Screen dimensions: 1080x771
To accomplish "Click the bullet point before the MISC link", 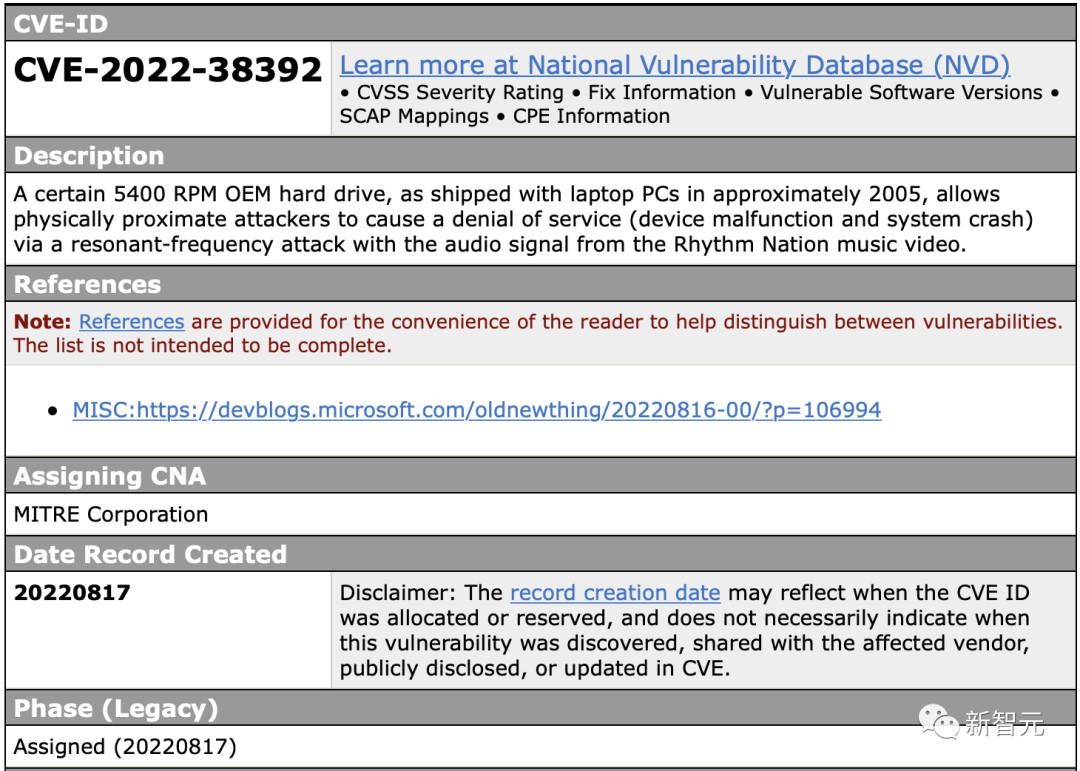I will coord(53,411).
